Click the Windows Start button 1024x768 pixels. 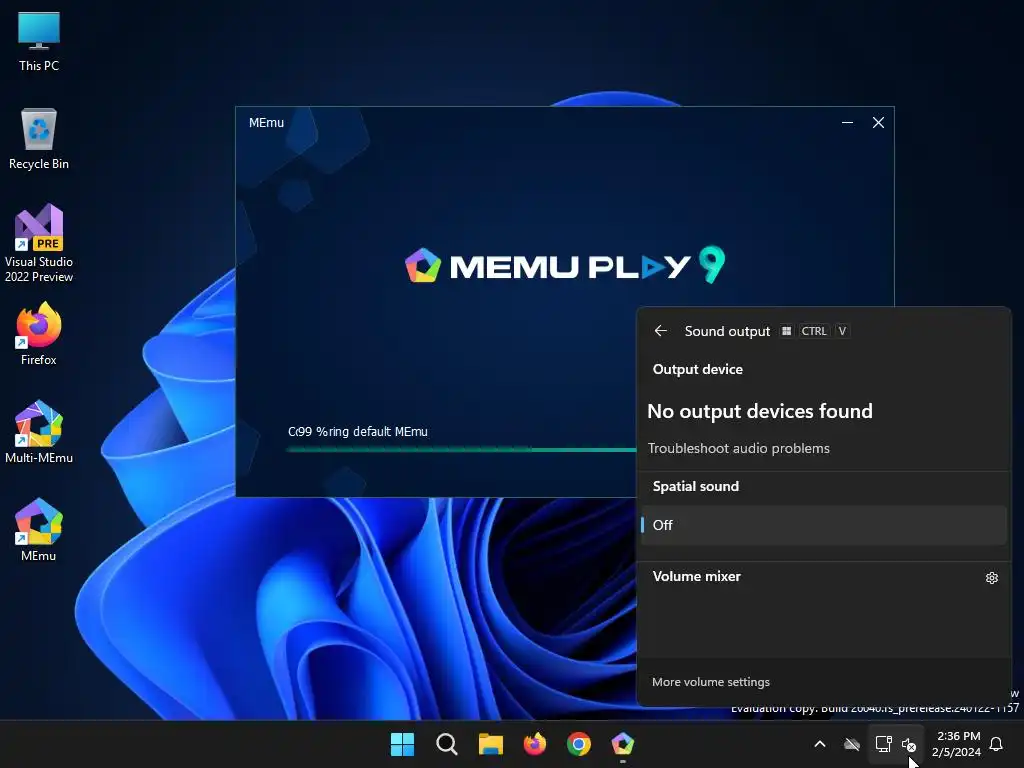click(402, 744)
